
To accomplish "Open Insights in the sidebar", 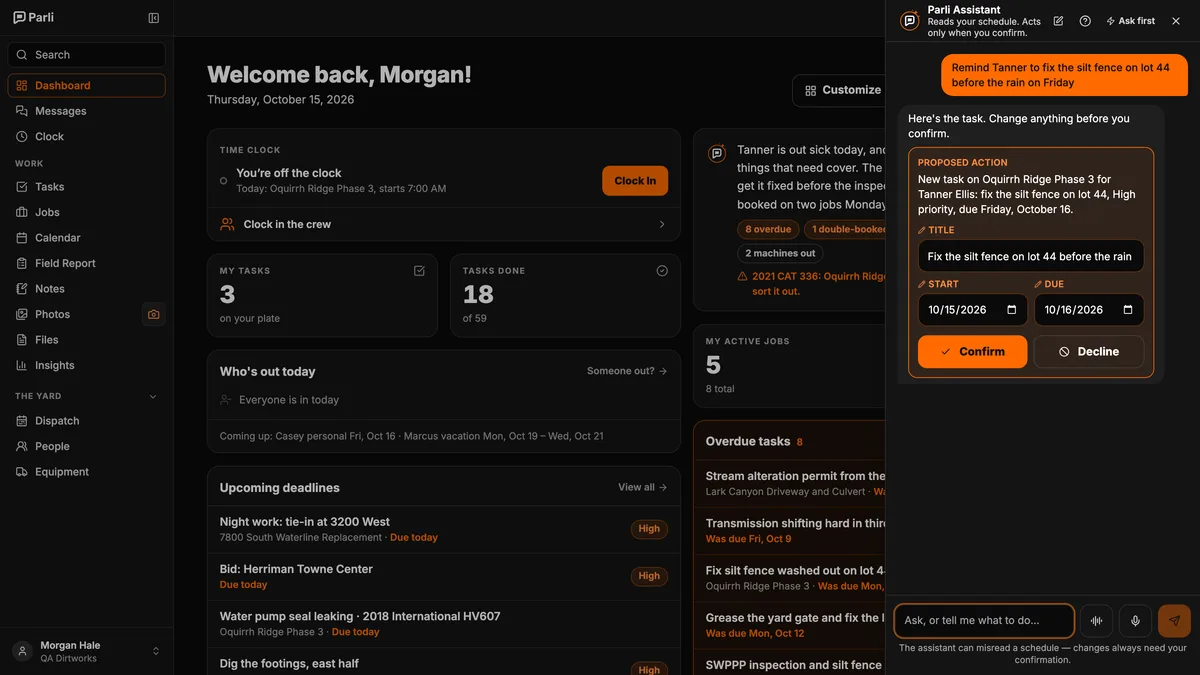I will [87, 366].
